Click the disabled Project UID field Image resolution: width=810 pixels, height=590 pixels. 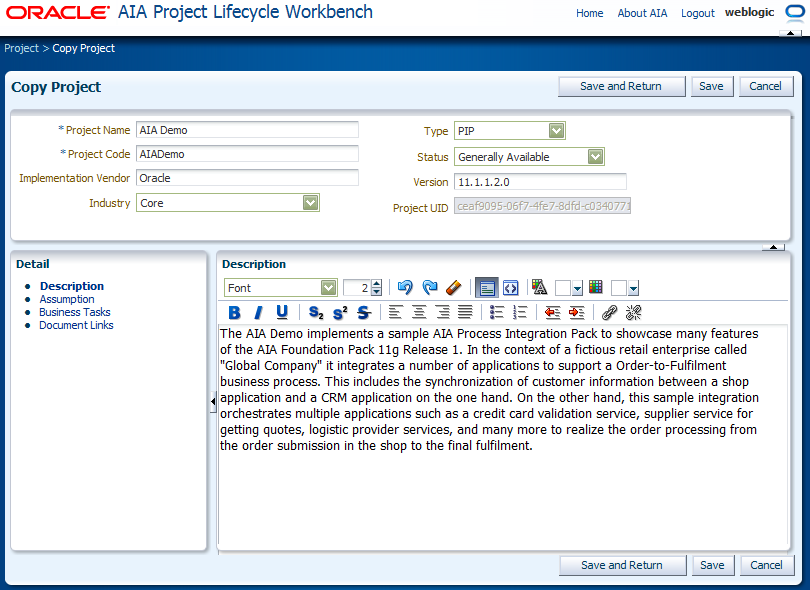coord(542,206)
